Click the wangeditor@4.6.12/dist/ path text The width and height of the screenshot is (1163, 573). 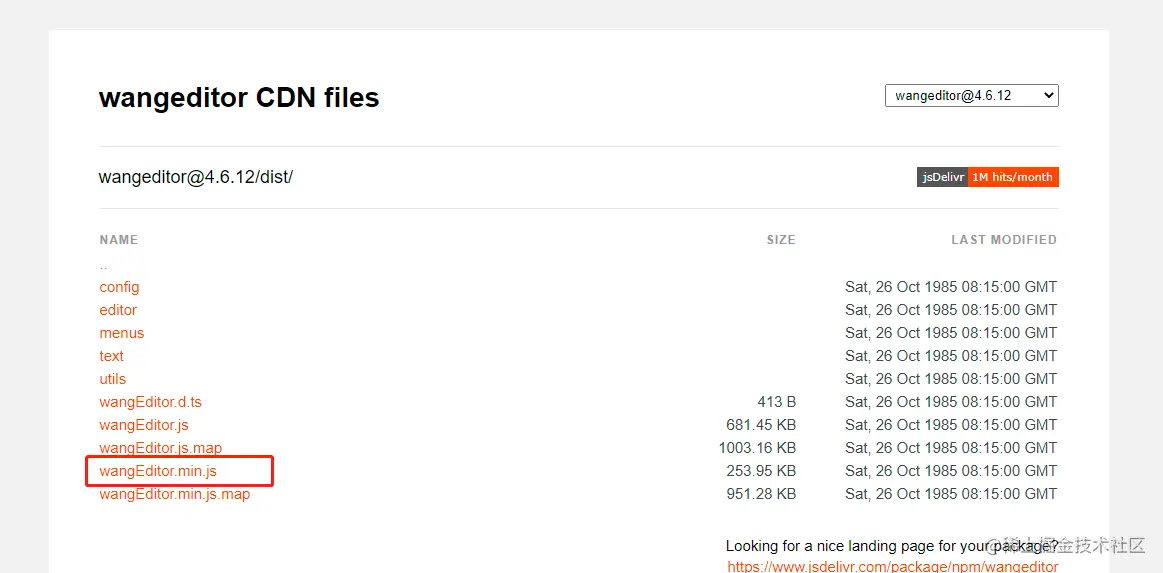tap(196, 178)
